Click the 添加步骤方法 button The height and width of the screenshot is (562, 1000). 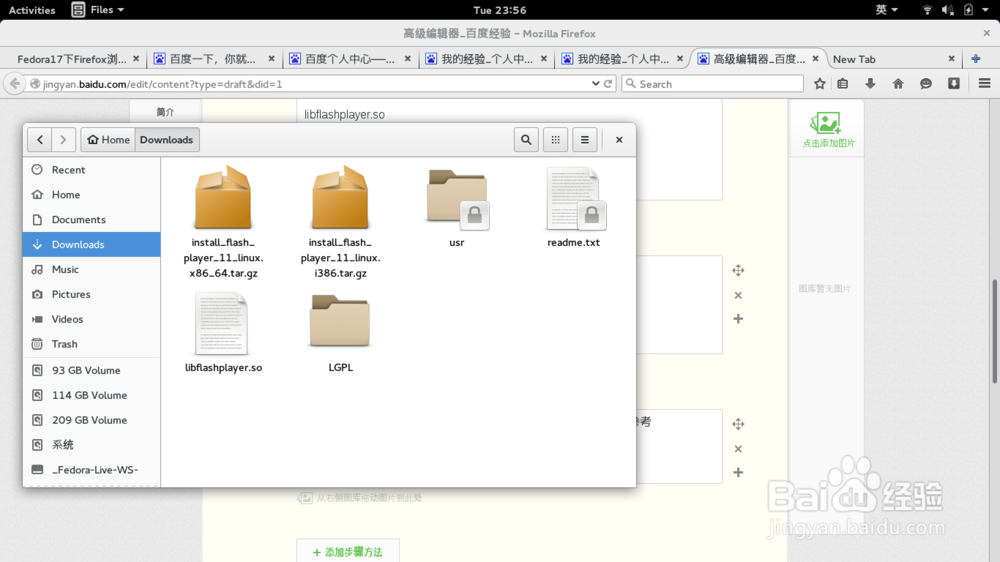[x=348, y=552]
